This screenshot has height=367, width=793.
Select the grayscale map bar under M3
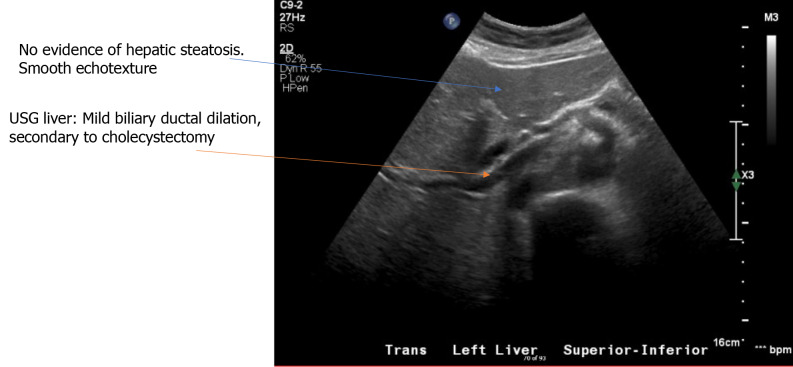771,90
